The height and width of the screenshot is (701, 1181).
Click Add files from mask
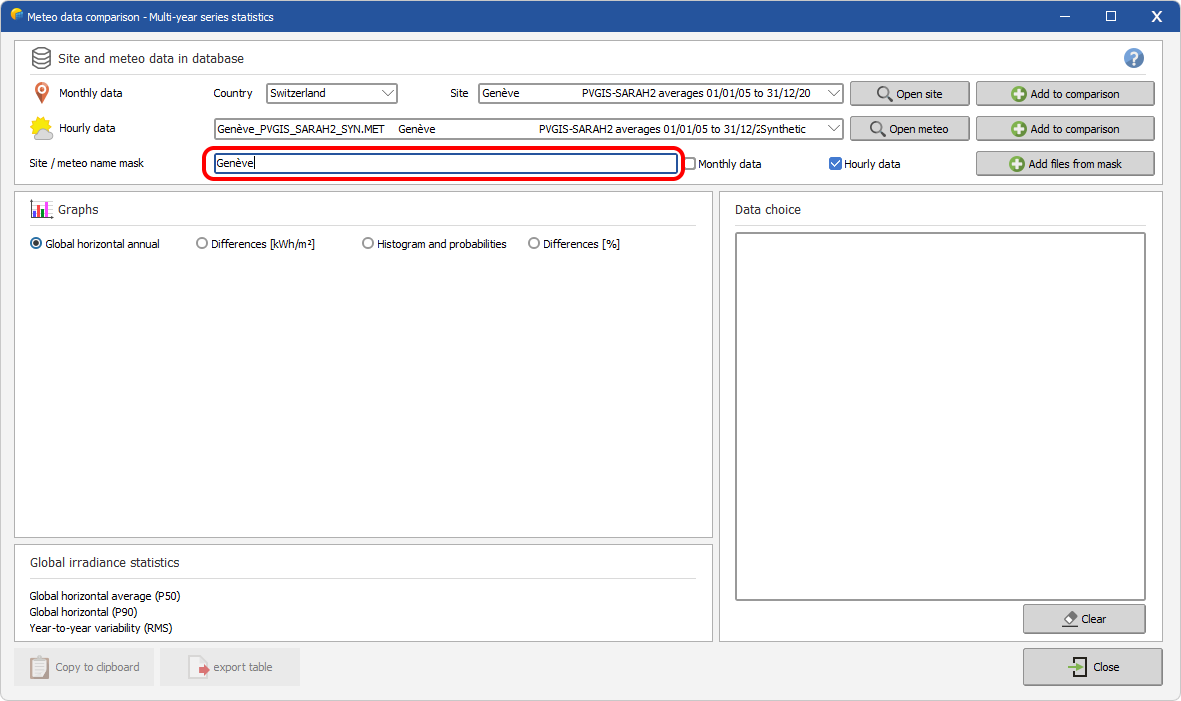pos(1065,163)
